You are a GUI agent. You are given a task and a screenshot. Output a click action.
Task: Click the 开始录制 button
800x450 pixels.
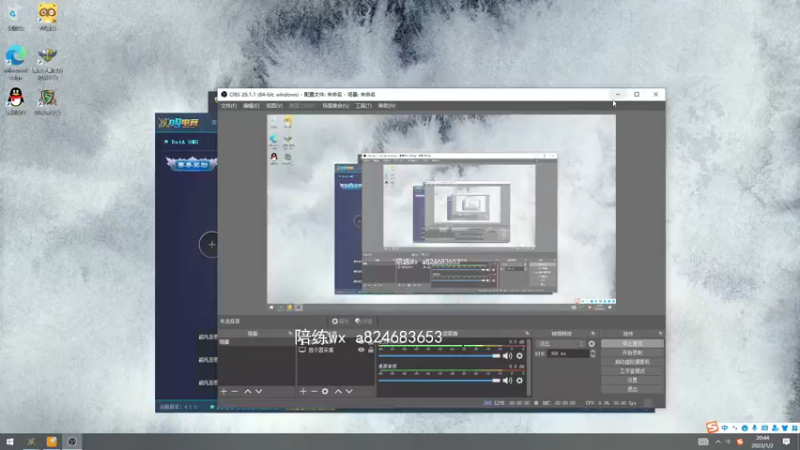632,353
